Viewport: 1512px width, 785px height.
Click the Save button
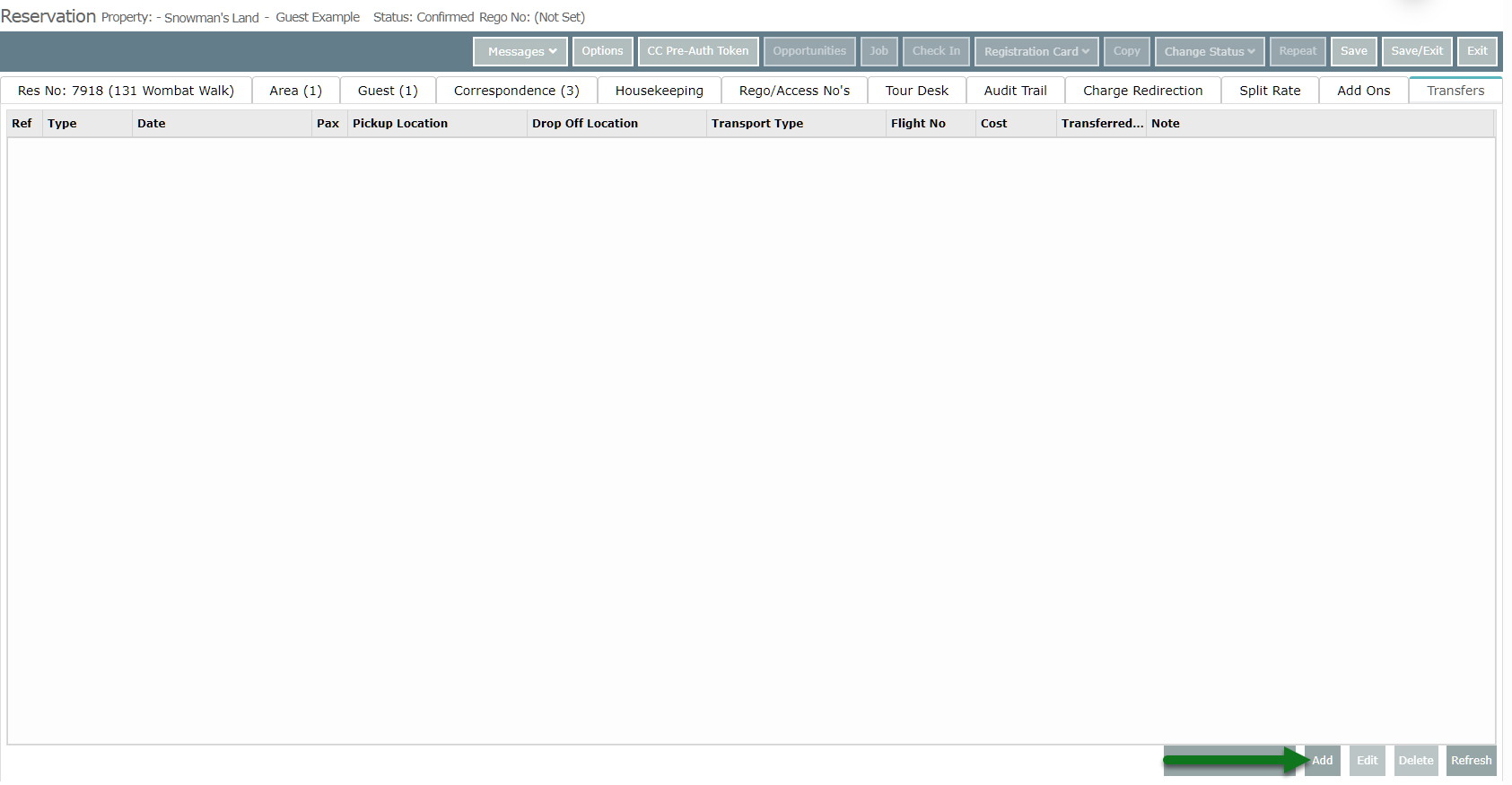pos(1354,51)
